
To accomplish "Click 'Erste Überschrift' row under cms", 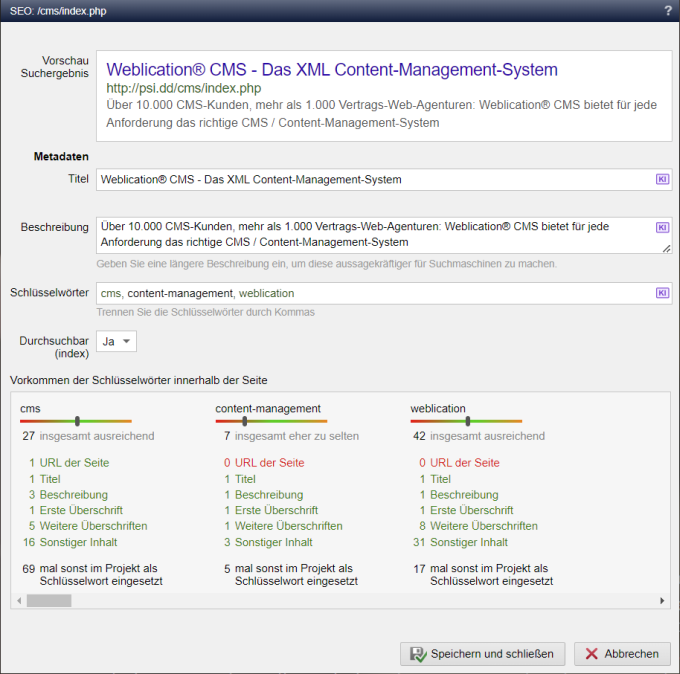I will point(76,510).
